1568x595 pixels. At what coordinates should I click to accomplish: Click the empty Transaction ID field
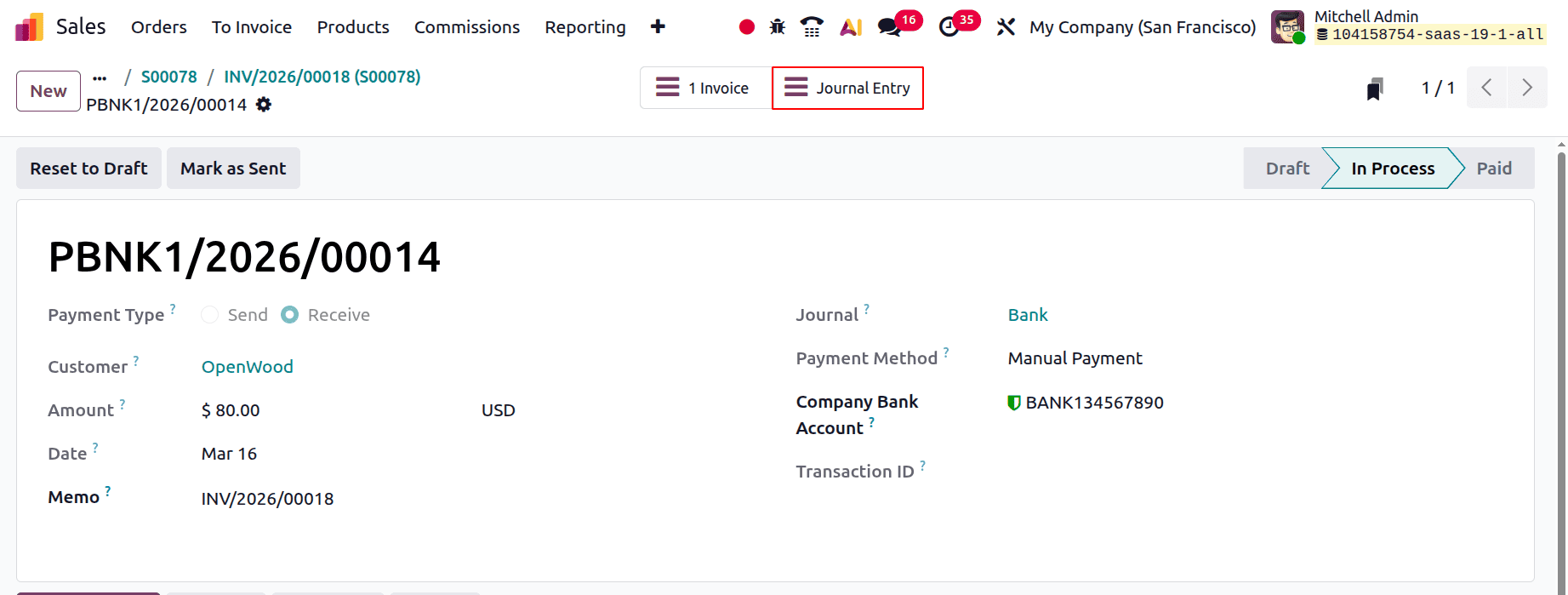(x=1255, y=472)
